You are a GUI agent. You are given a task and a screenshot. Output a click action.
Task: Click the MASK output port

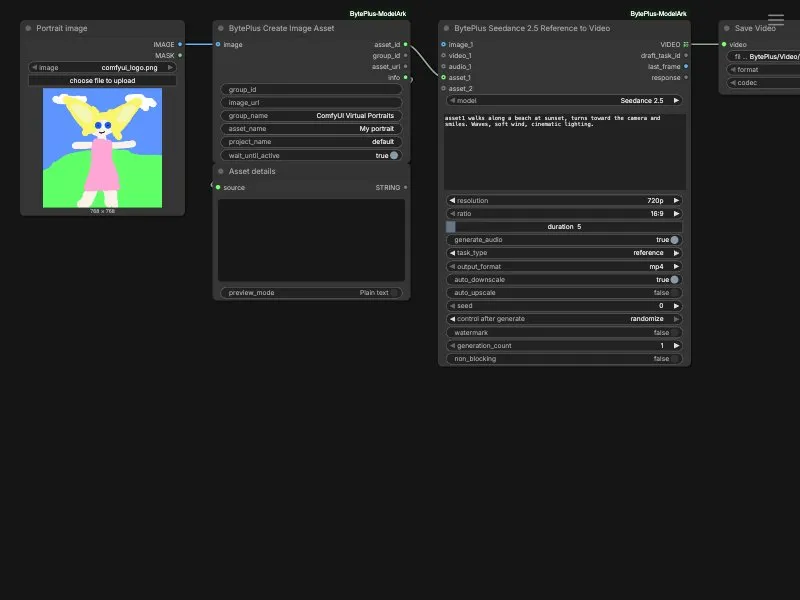click(180, 55)
